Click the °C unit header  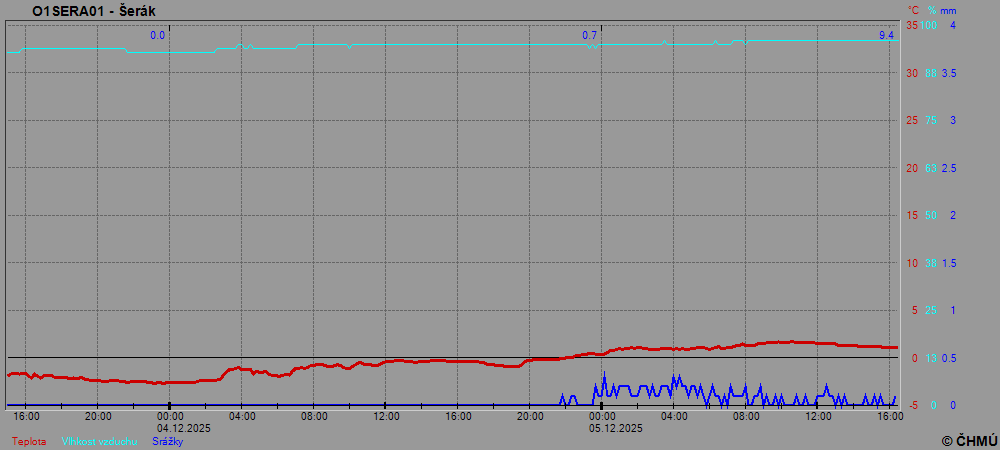912,10
